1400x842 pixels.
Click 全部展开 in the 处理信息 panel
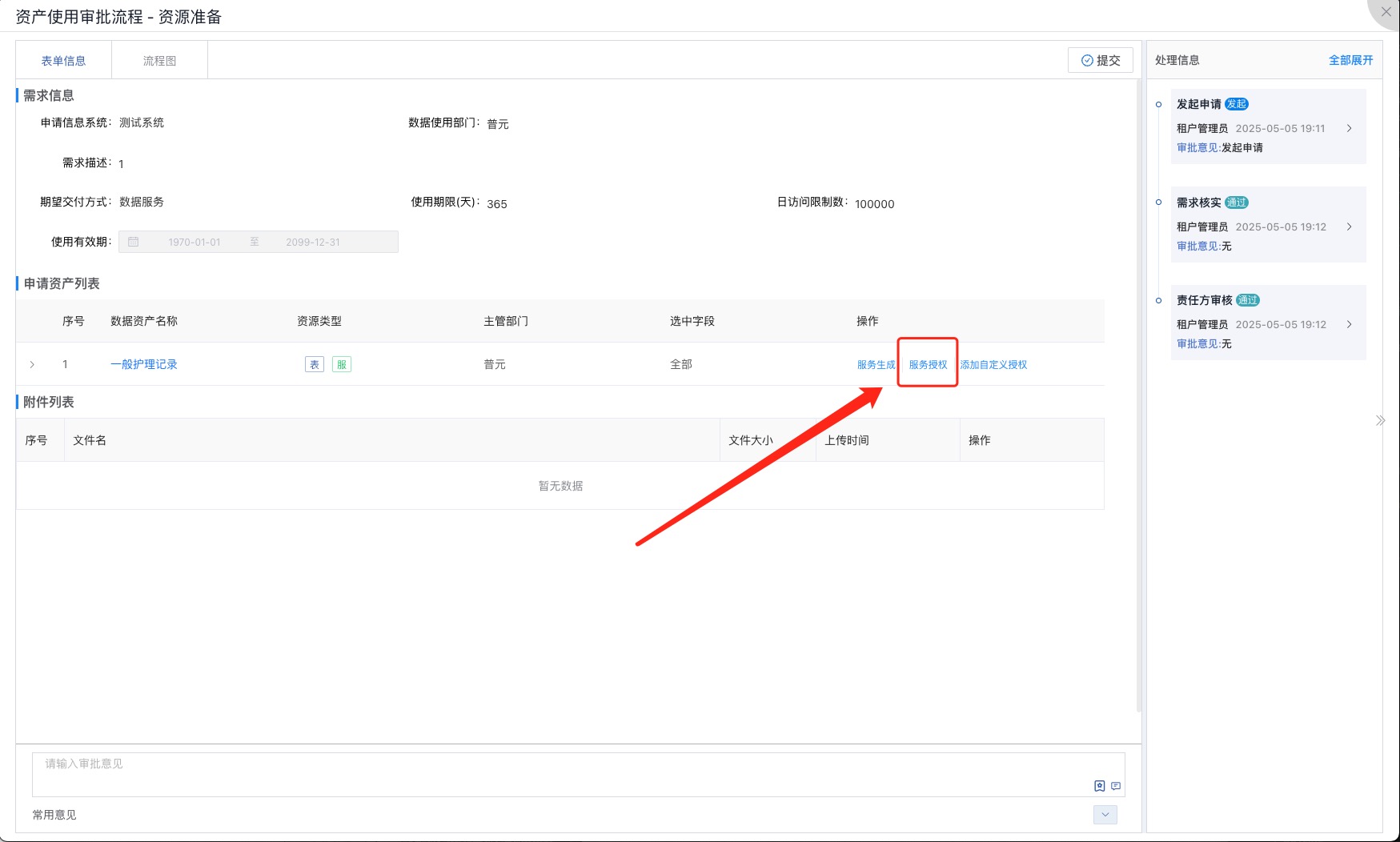click(x=1351, y=60)
